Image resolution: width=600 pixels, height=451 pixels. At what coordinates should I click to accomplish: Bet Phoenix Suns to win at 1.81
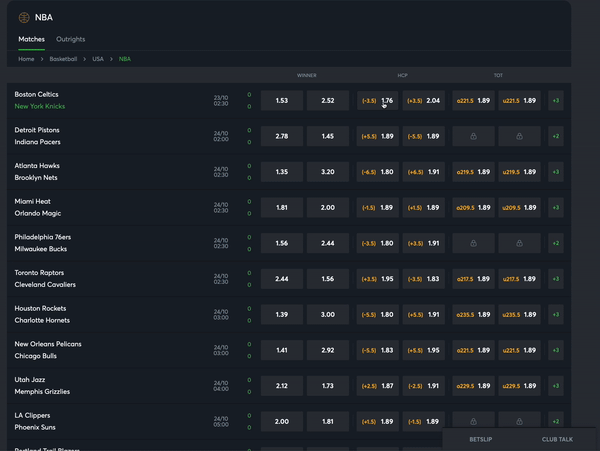pyautogui.click(x=328, y=422)
